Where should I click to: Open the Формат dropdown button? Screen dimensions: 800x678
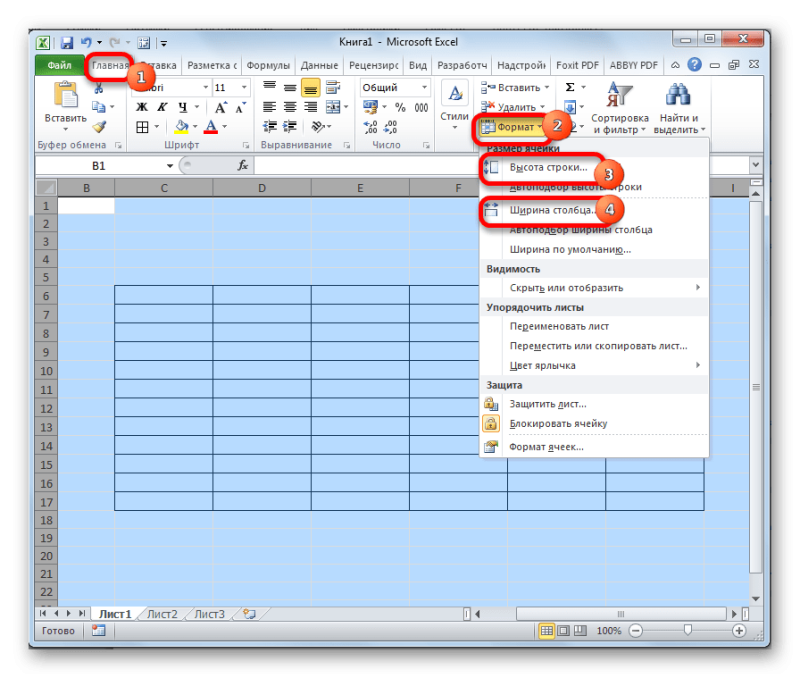tap(511, 127)
